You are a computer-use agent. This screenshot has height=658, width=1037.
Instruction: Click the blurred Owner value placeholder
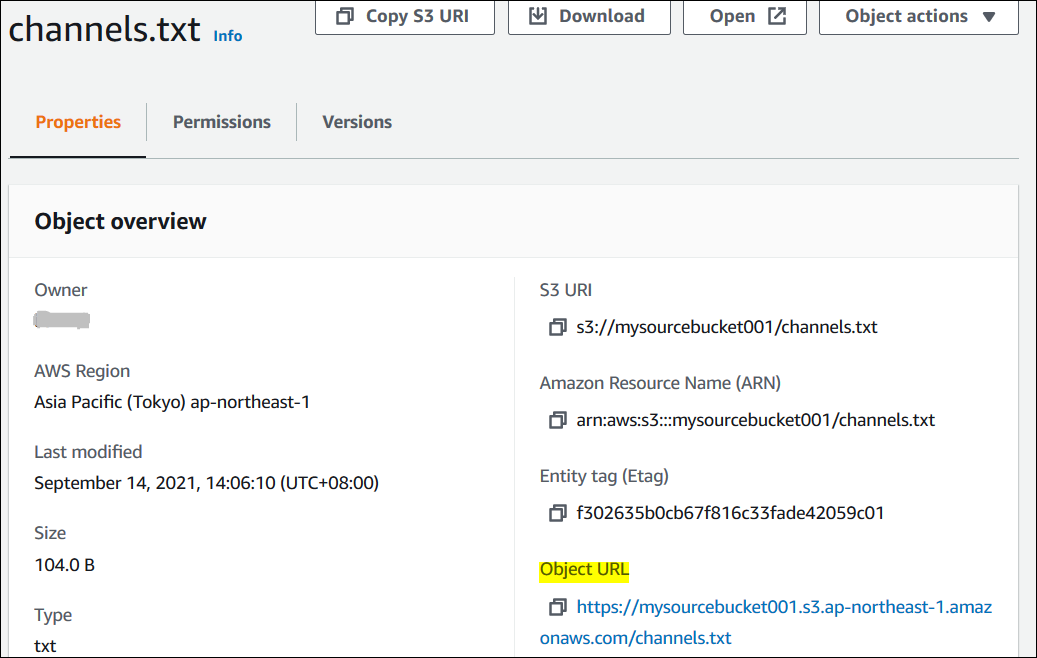(61, 320)
